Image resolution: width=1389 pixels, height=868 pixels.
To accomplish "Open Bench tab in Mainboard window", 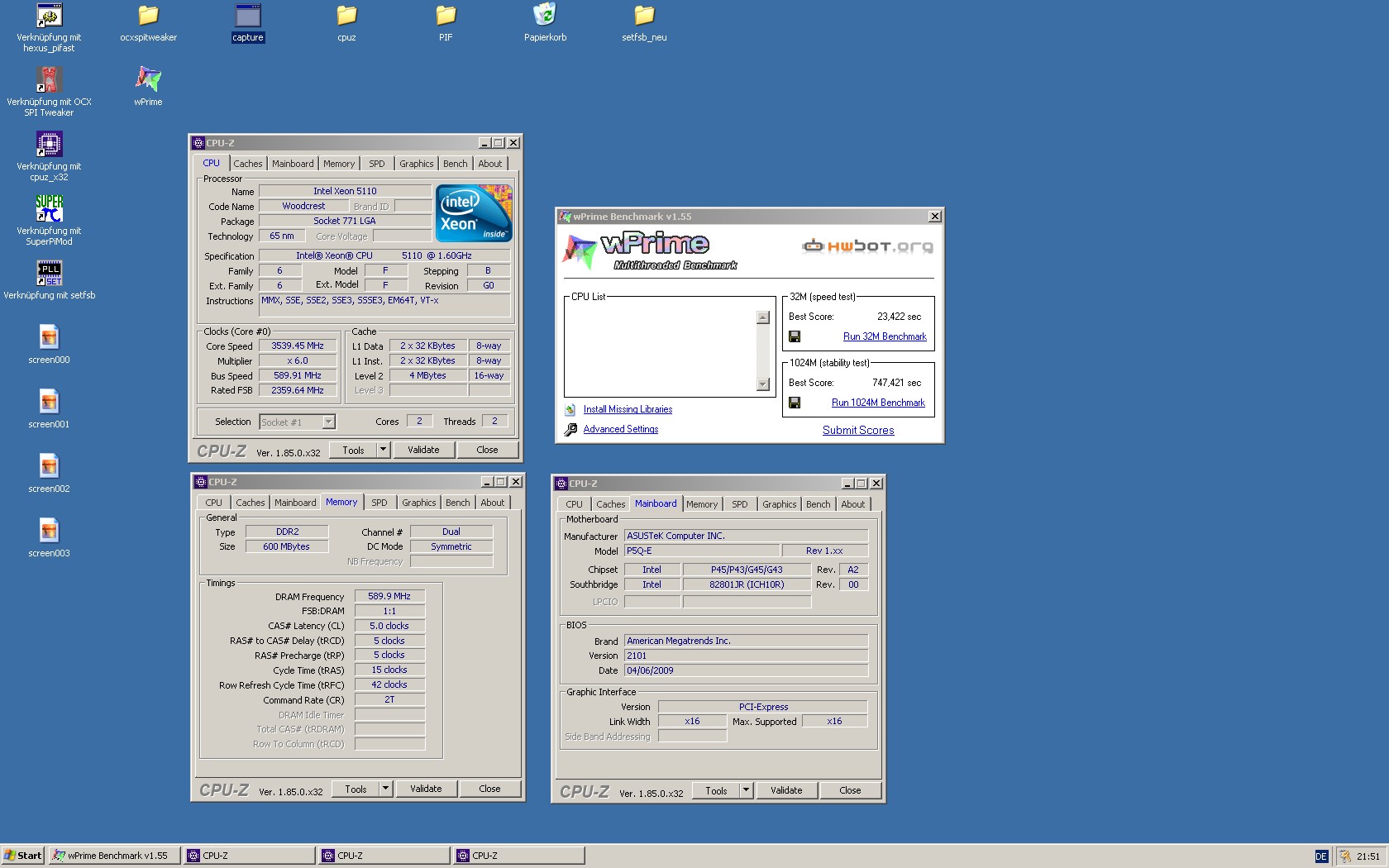I will click(819, 504).
